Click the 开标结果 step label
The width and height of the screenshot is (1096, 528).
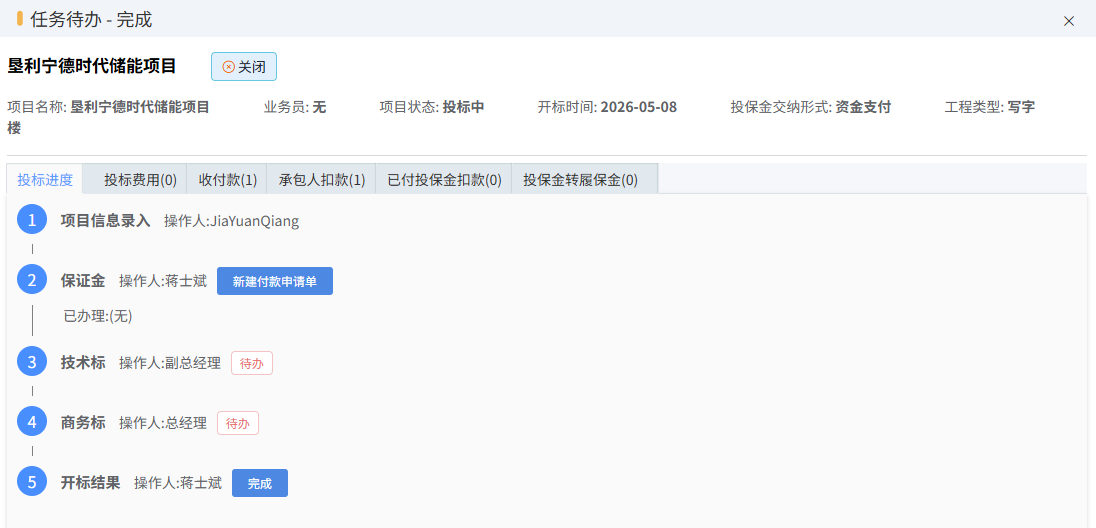[x=90, y=483]
